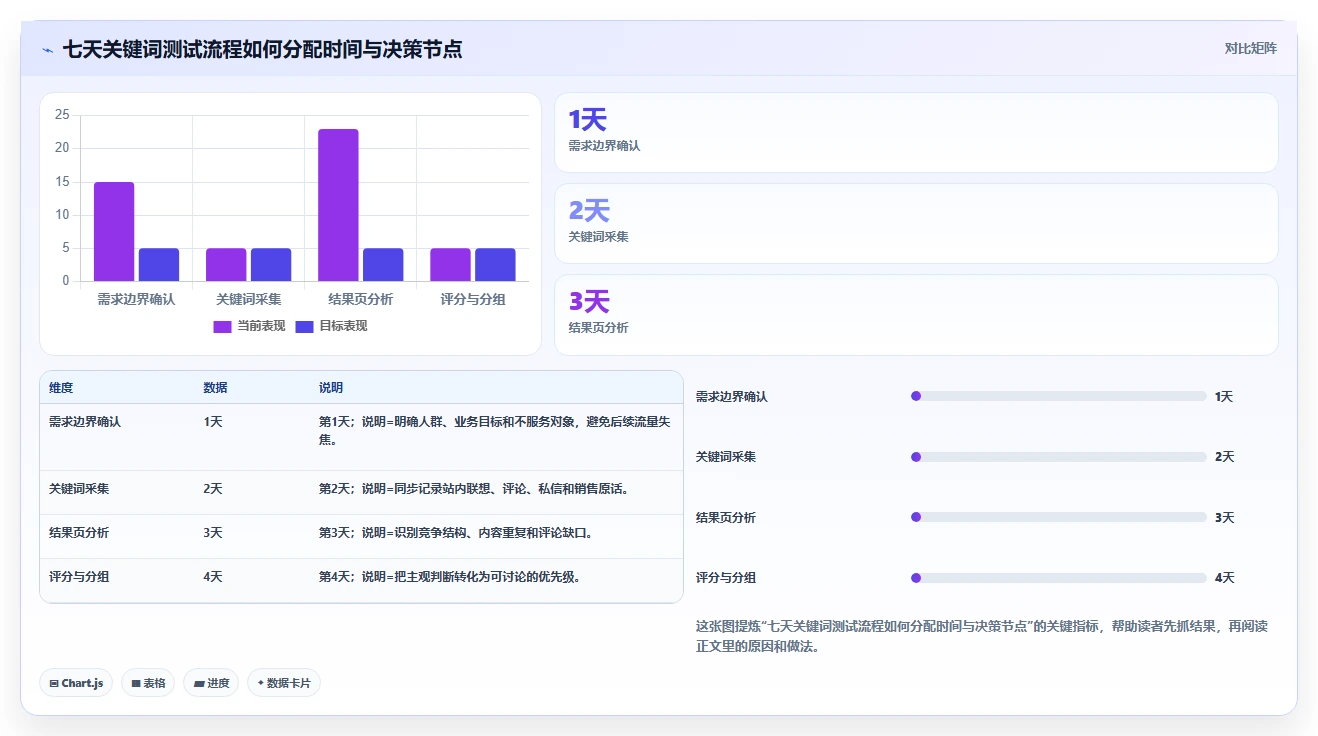Toggle the 目标表现 legend swatch
This screenshot has height=736, width=1318.
tap(305, 326)
